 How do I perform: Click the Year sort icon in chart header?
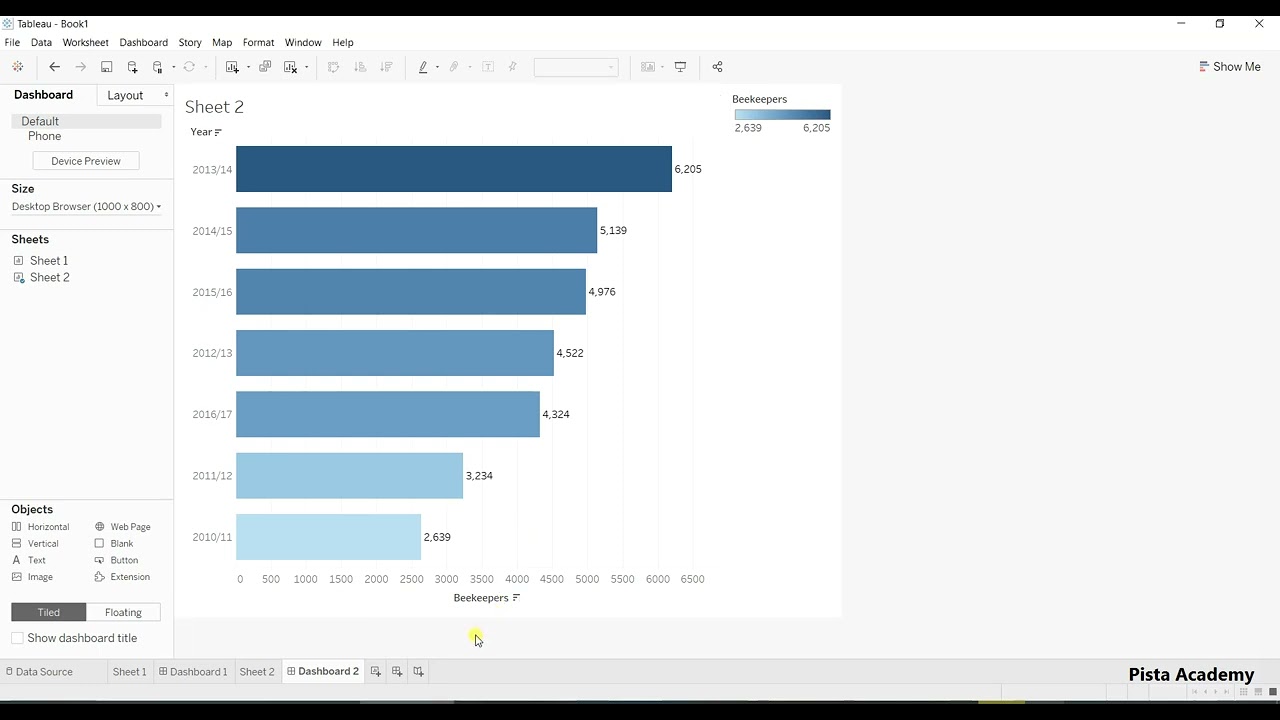tap(218, 132)
